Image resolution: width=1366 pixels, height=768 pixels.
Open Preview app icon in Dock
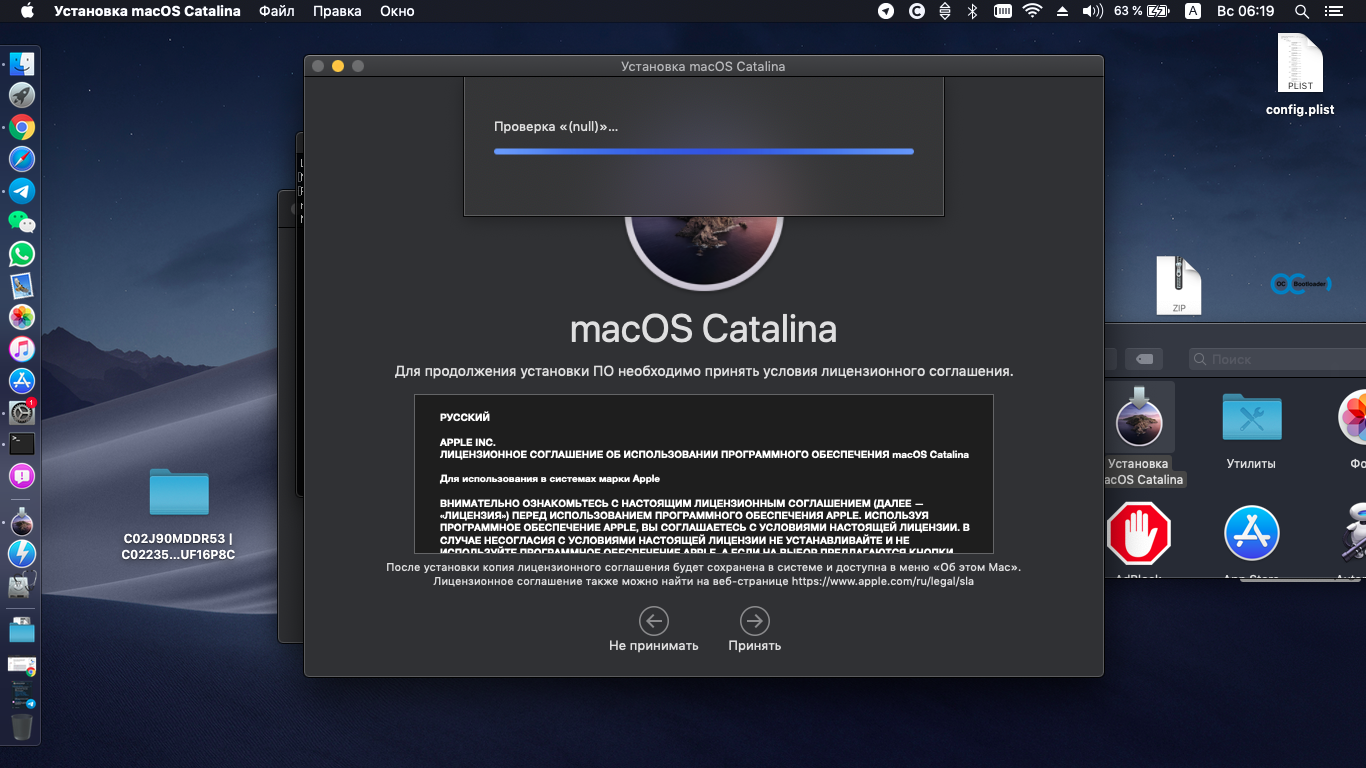click(x=22, y=285)
